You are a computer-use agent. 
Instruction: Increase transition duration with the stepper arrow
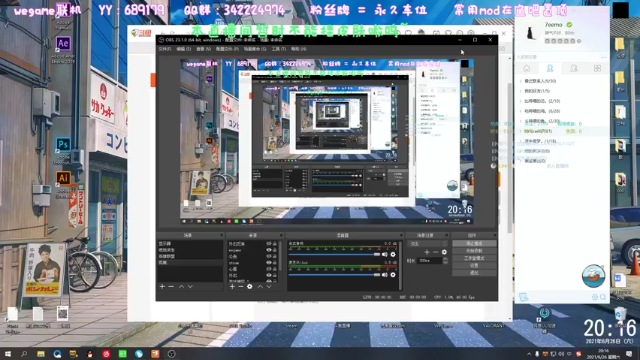click(445, 259)
